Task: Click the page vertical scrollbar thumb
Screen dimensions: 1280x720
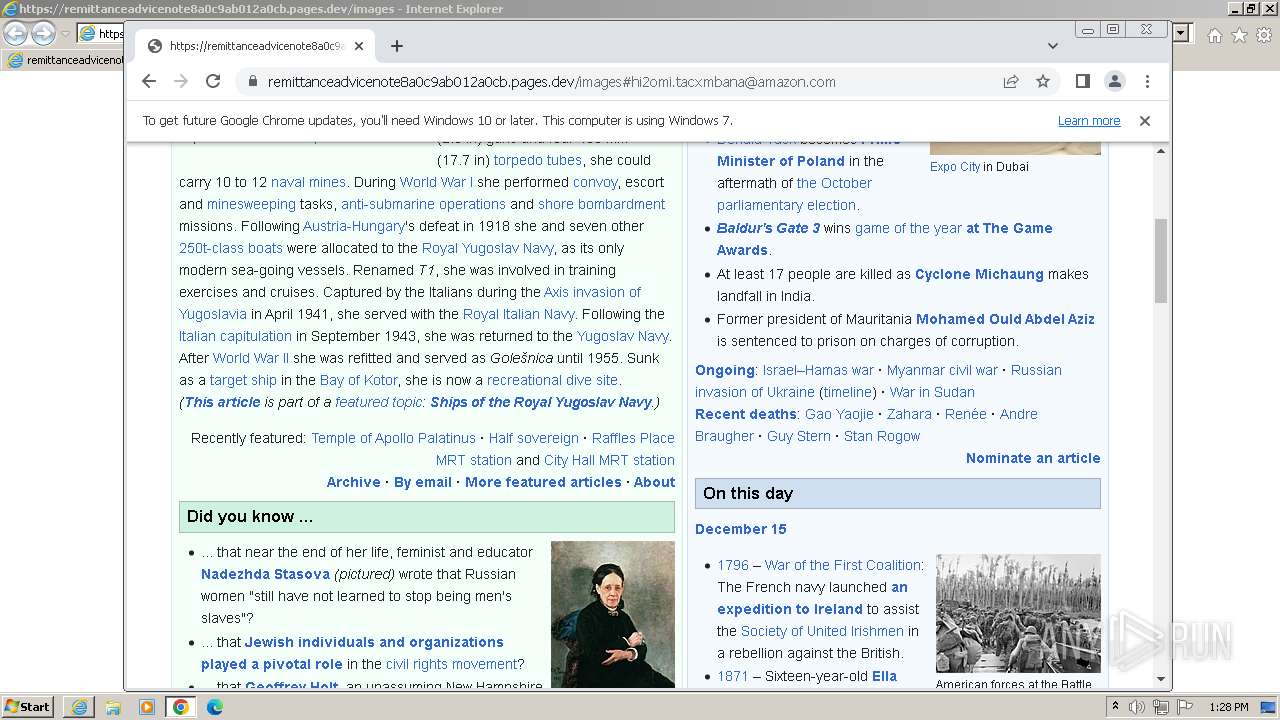Action: [1161, 260]
